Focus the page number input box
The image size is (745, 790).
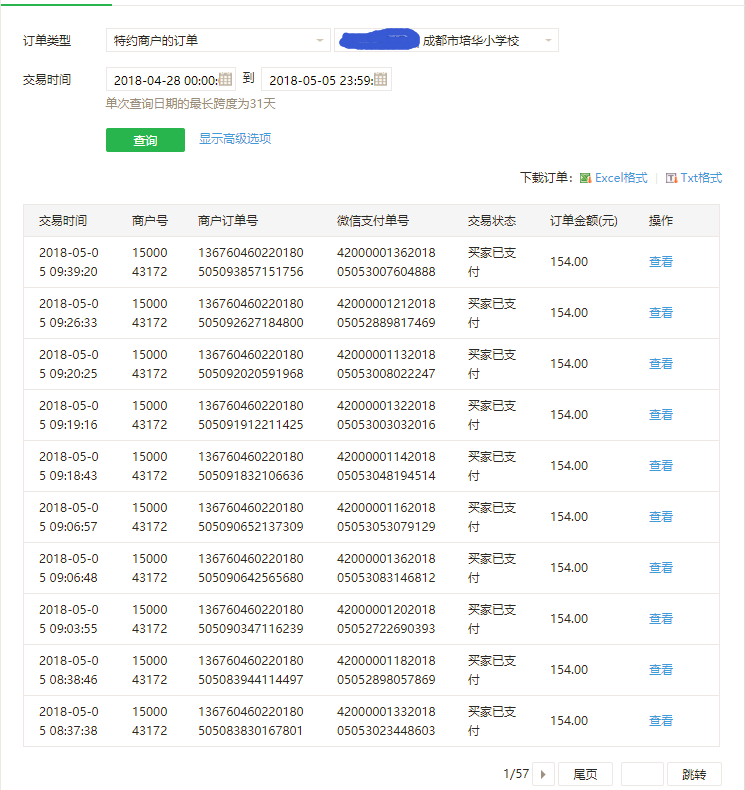(x=642, y=774)
